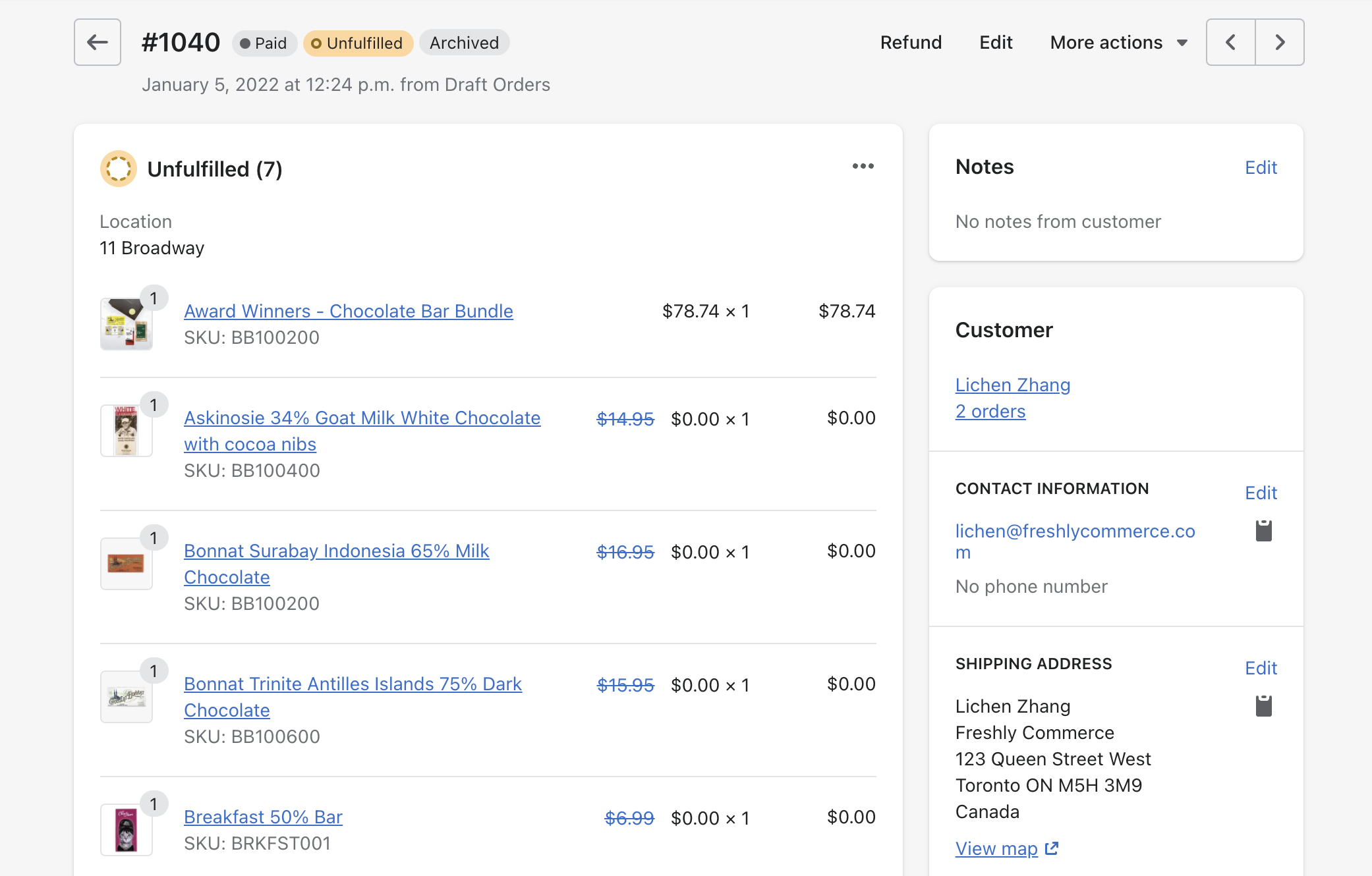Expand the More actions dropdown
The width and height of the screenshot is (1372, 876).
pos(1118,43)
